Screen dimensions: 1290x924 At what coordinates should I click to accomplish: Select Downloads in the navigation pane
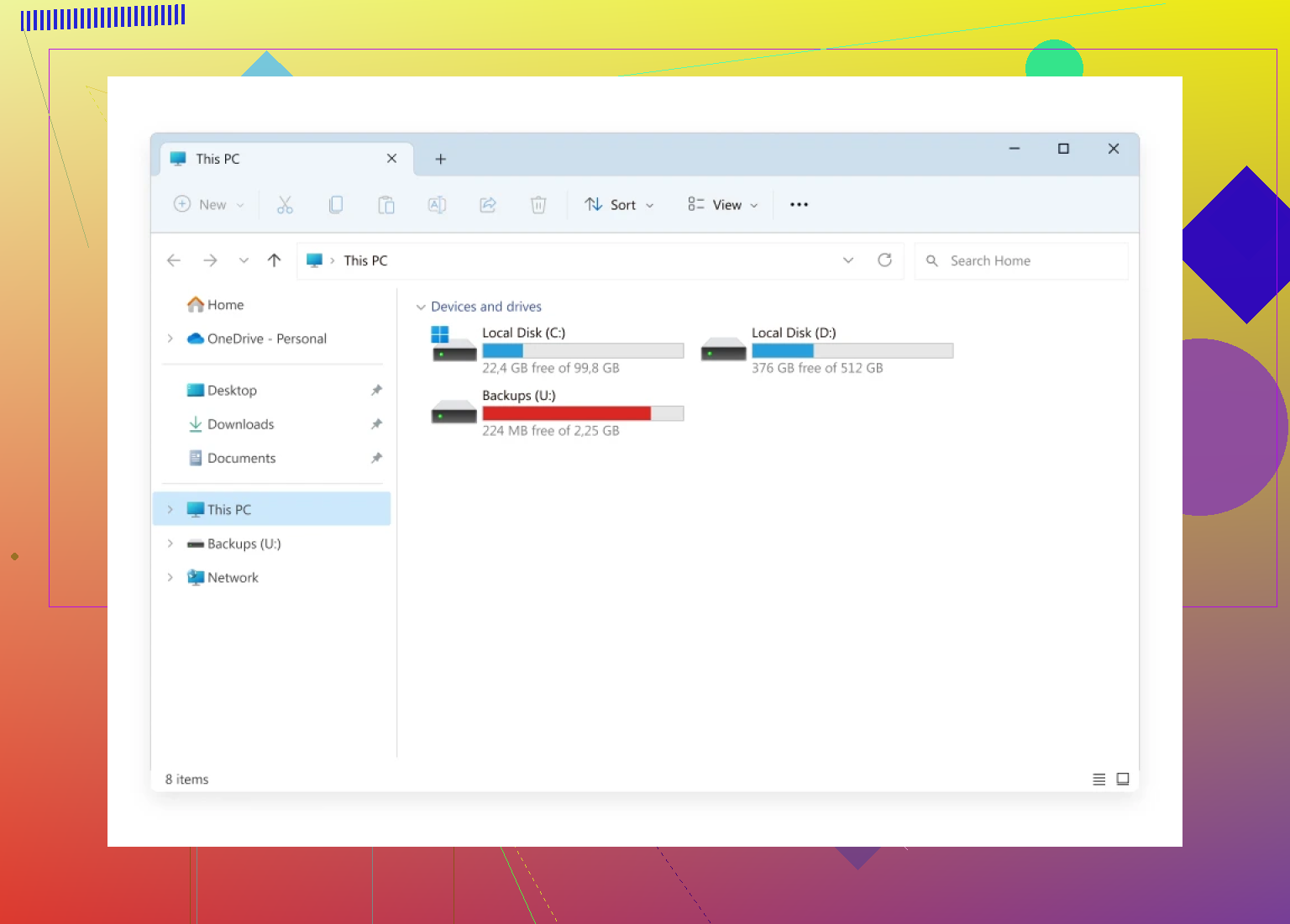(x=241, y=424)
